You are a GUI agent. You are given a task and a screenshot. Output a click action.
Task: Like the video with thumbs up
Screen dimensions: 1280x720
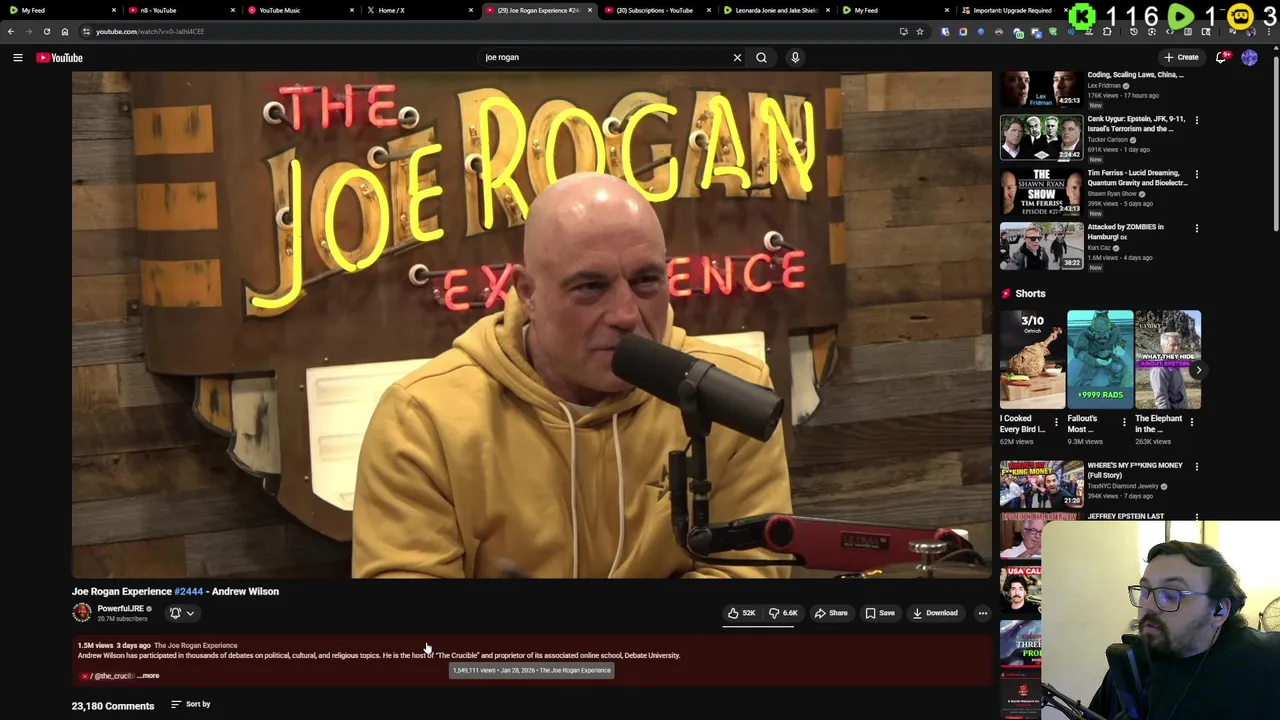point(741,613)
